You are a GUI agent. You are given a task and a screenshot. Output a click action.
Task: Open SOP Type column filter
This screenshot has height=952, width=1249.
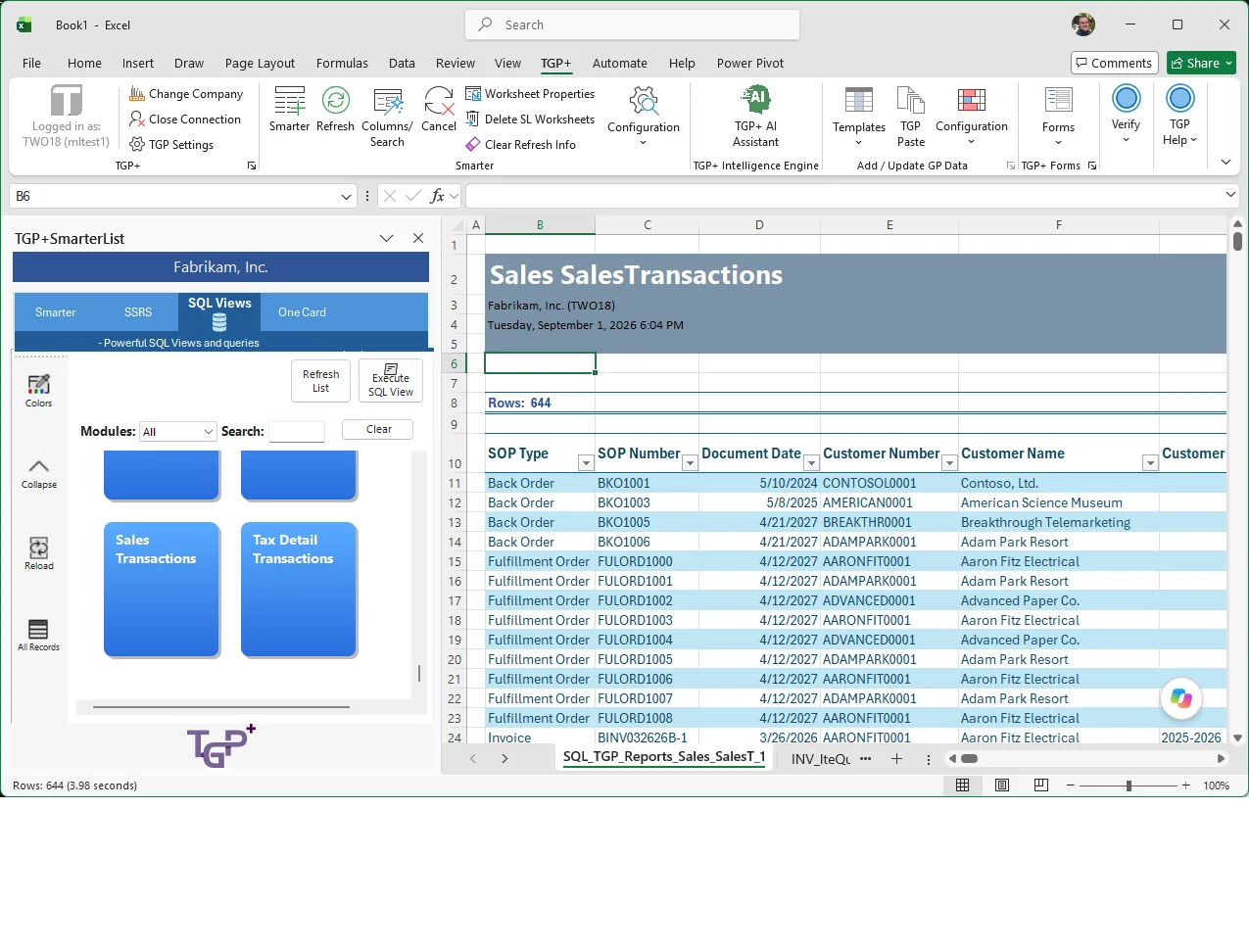[585, 463]
